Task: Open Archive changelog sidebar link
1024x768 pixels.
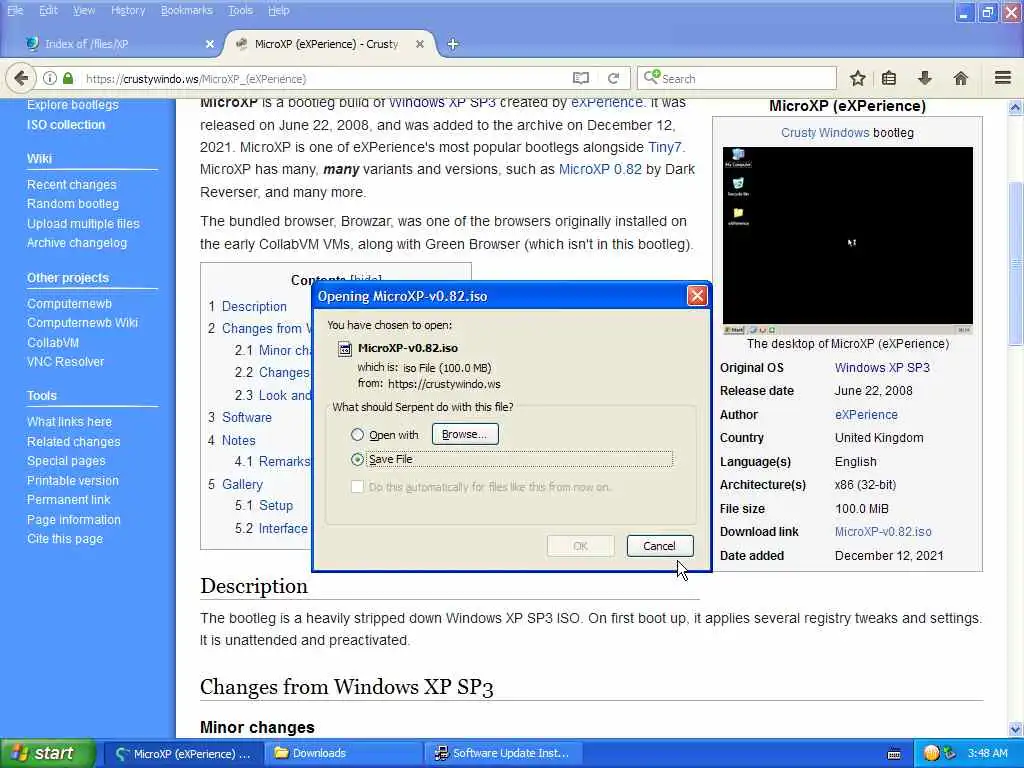Action: pyautogui.click(x=76, y=243)
